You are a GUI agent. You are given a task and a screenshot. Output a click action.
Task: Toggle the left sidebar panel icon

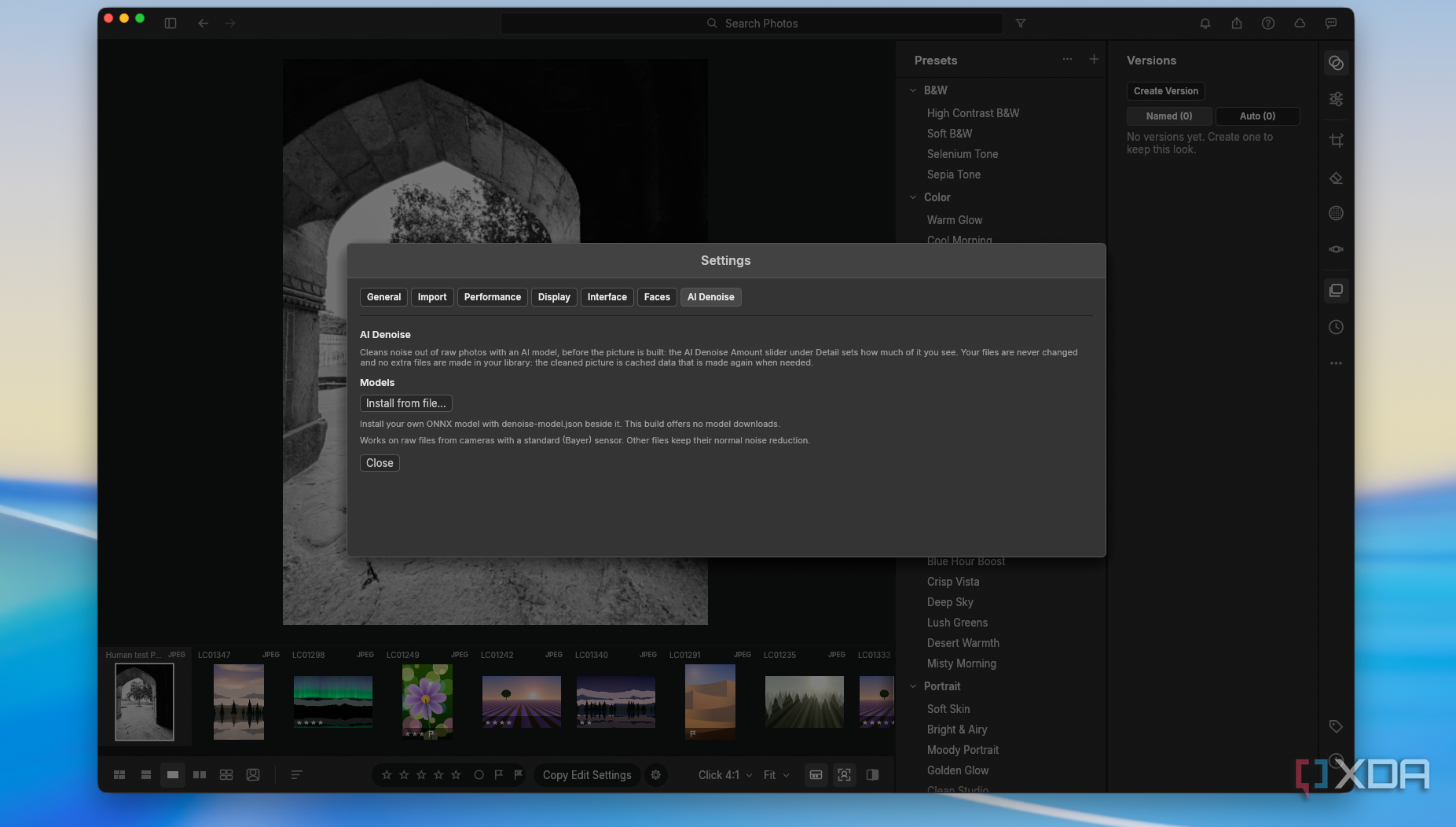tap(171, 24)
